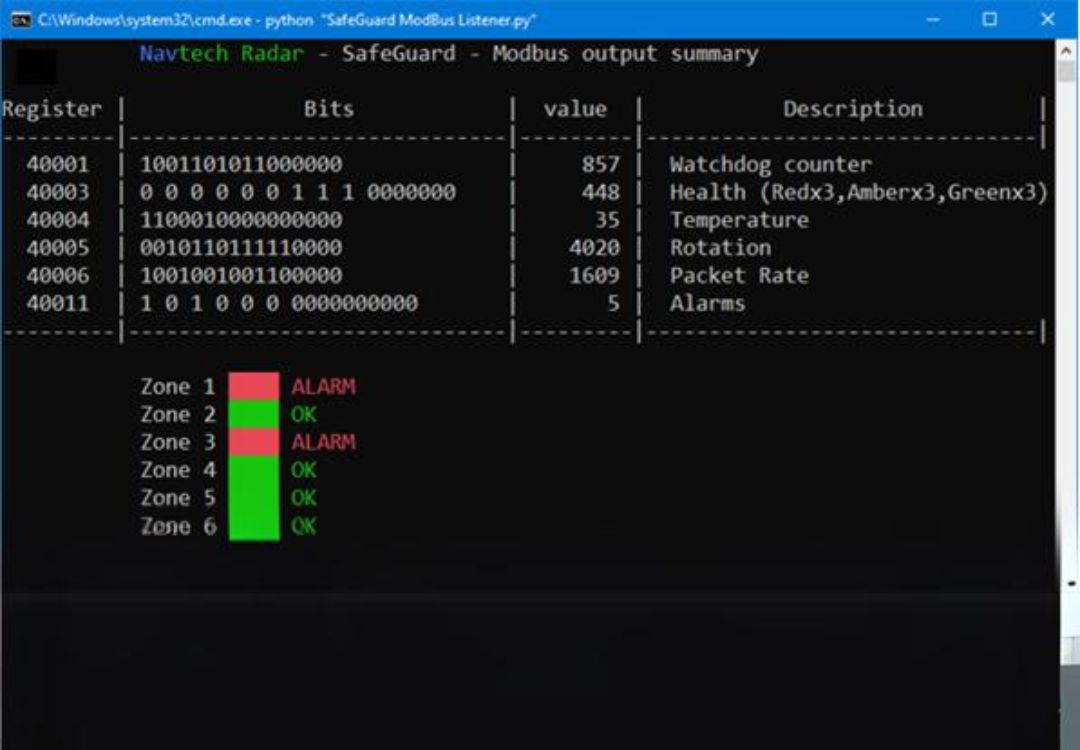1080x750 pixels.
Task: Click the 'Zone 1' label
Action: [x=178, y=386]
